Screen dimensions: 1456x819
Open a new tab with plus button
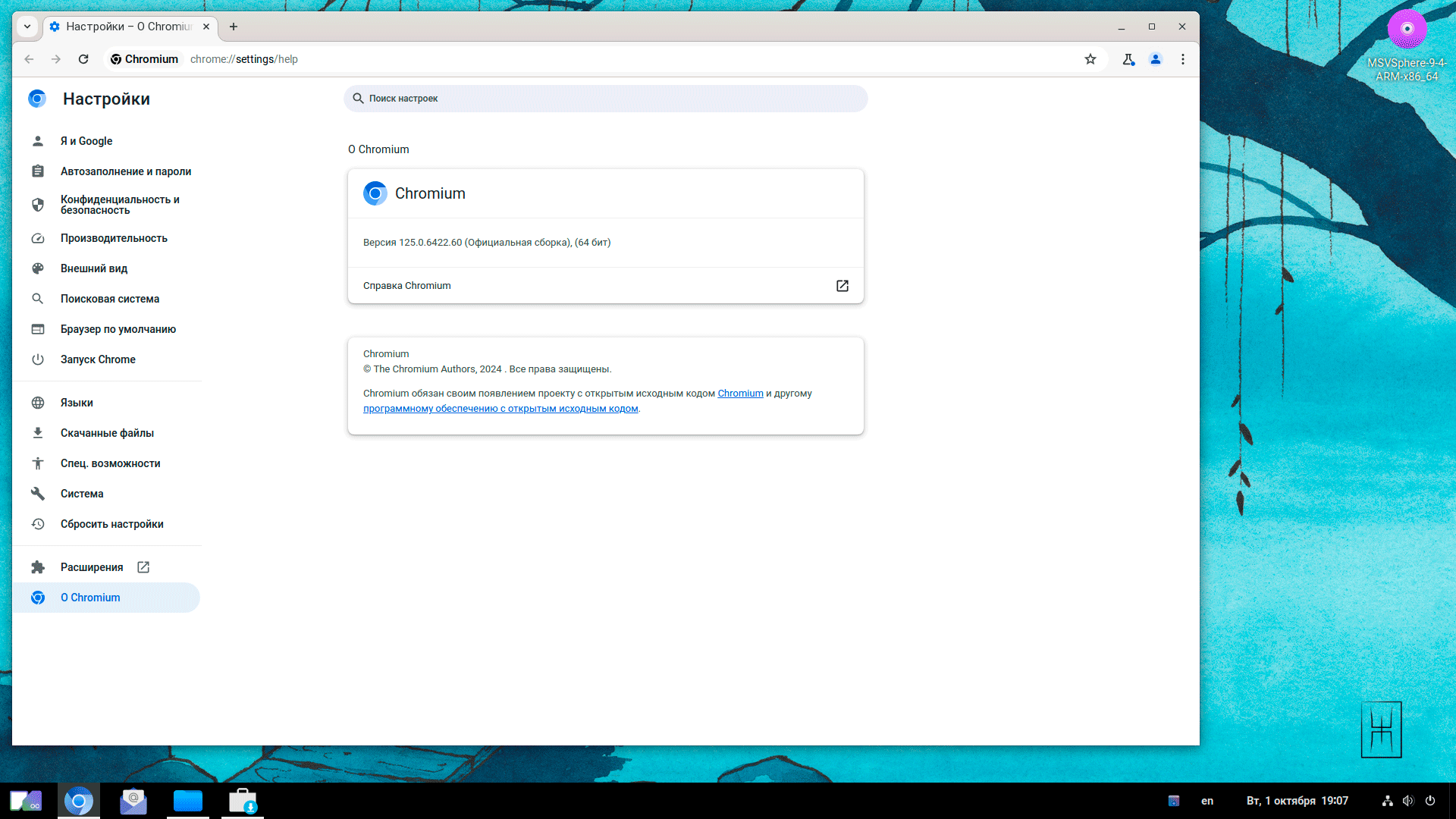pos(234,27)
